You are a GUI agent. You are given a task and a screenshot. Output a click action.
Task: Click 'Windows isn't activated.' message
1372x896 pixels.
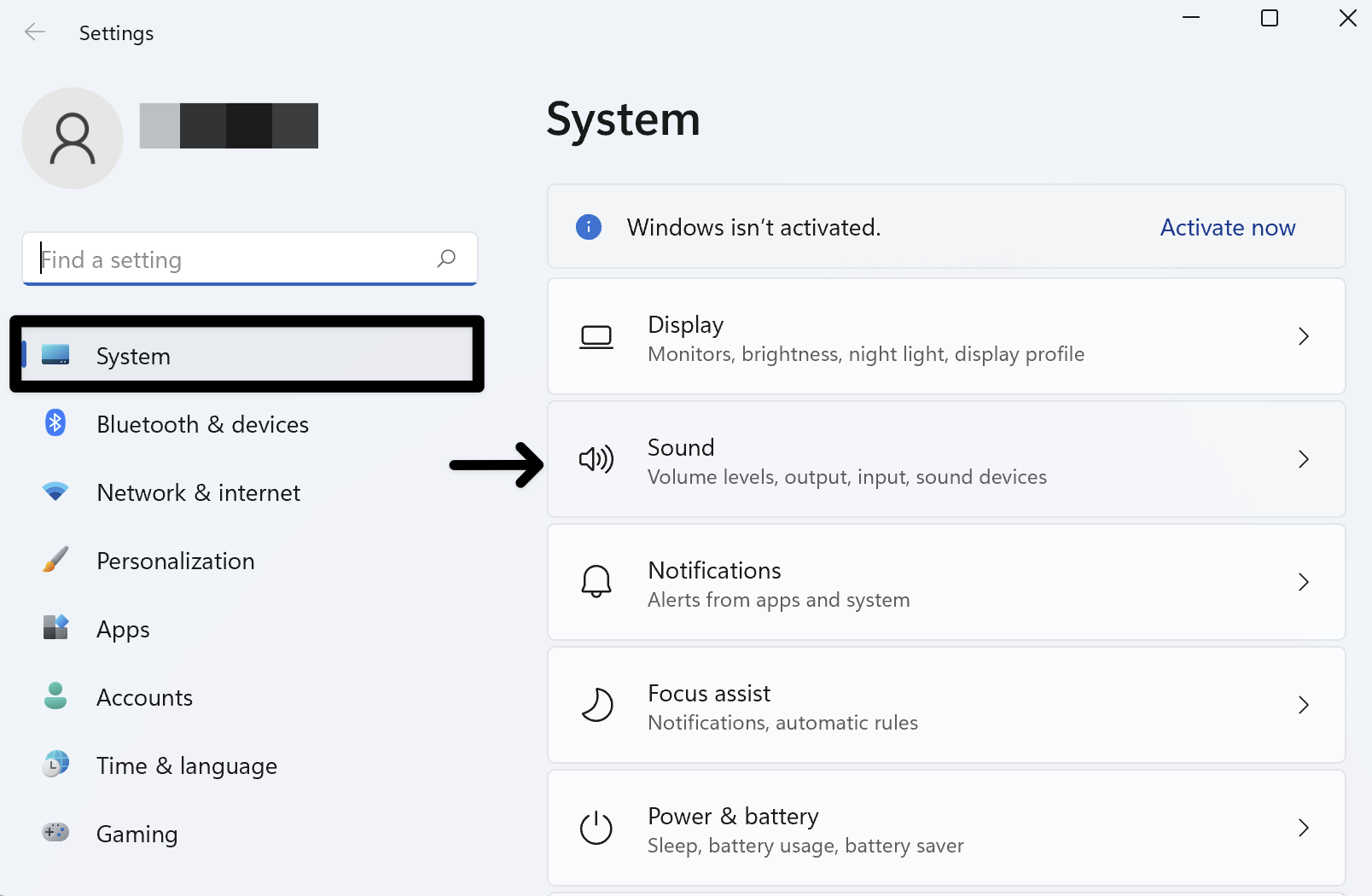(754, 227)
